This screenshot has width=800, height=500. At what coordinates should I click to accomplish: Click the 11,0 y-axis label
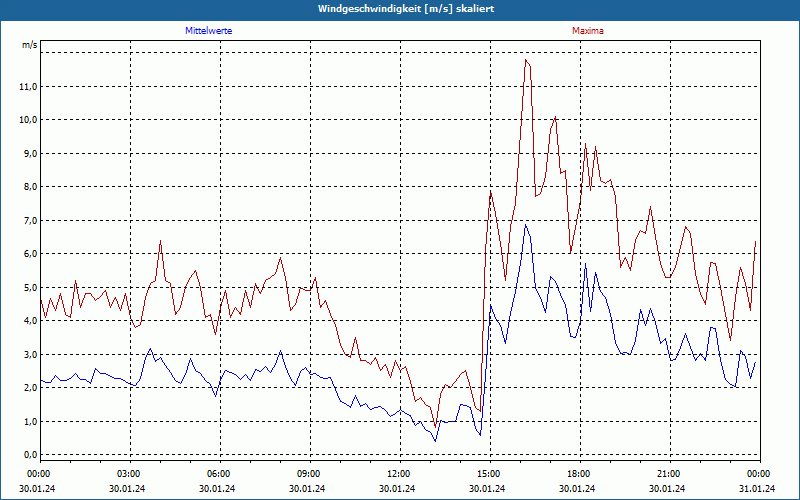28,87
